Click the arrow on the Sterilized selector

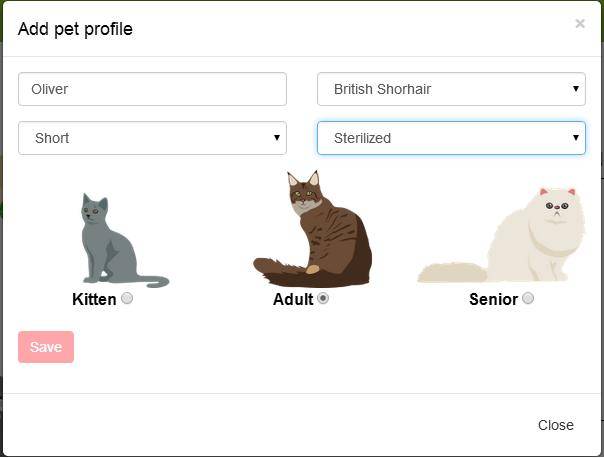pyautogui.click(x=575, y=138)
